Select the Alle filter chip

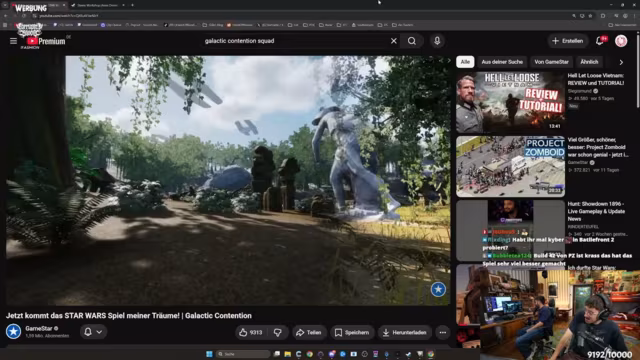[465, 62]
